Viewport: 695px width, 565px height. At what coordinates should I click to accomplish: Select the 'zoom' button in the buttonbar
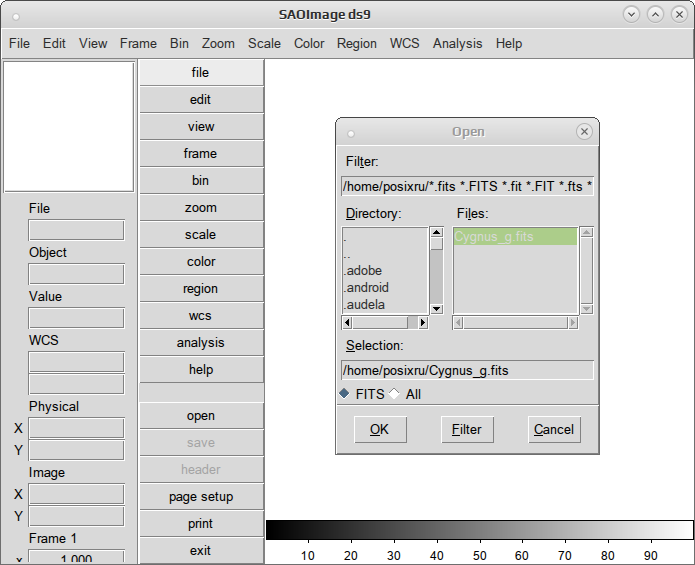(202, 208)
